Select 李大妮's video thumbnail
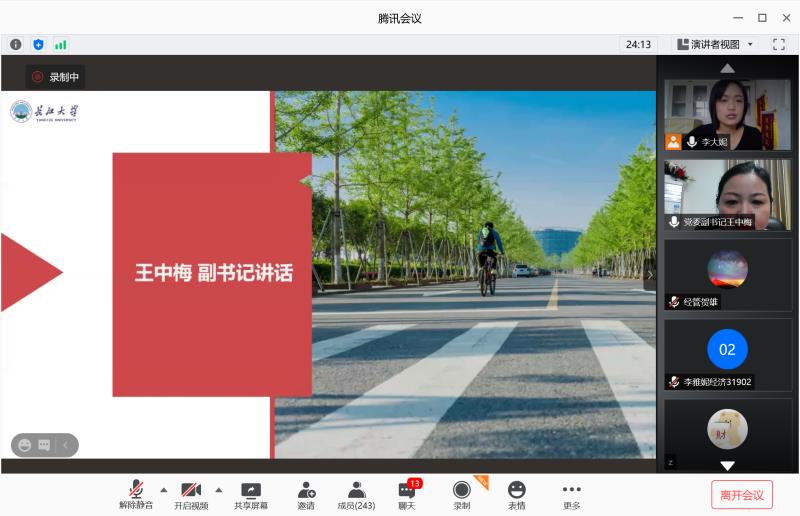The height and width of the screenshot is (516, 800). pos(727,114)
